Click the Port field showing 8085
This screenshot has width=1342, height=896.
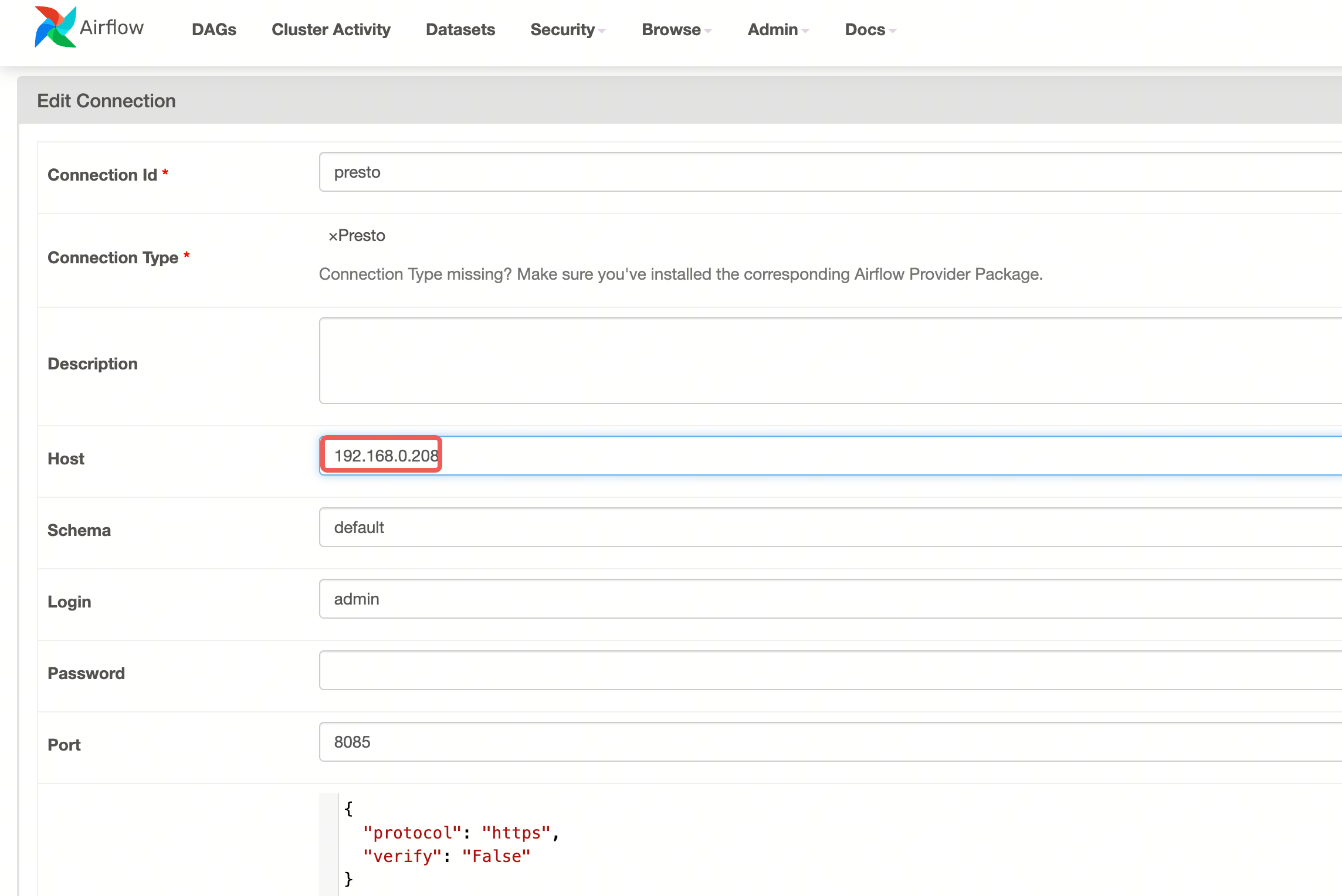point(821,742)
